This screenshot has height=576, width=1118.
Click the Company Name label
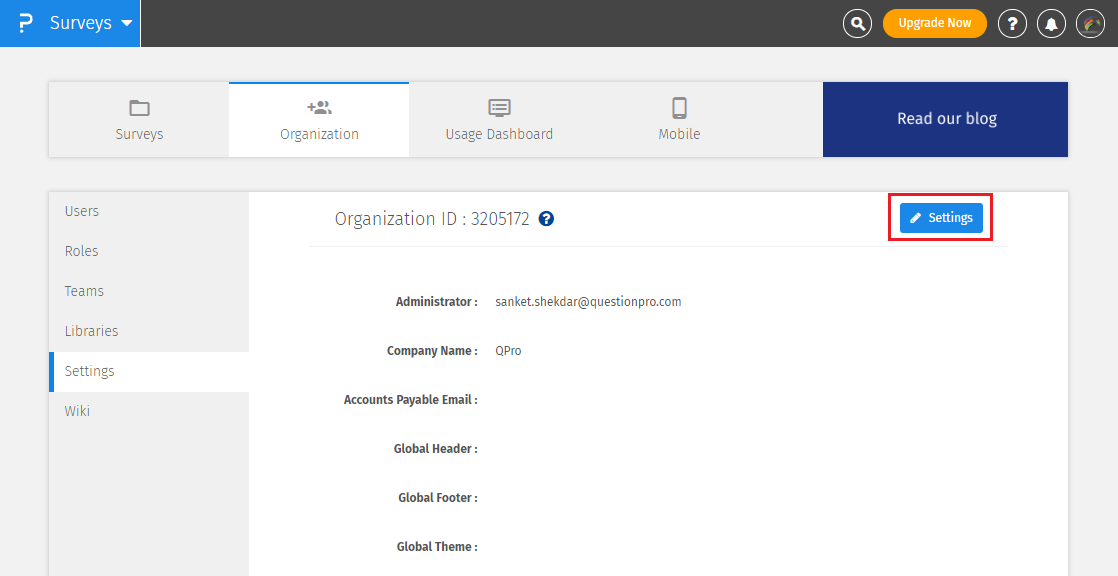click(432, 351)
